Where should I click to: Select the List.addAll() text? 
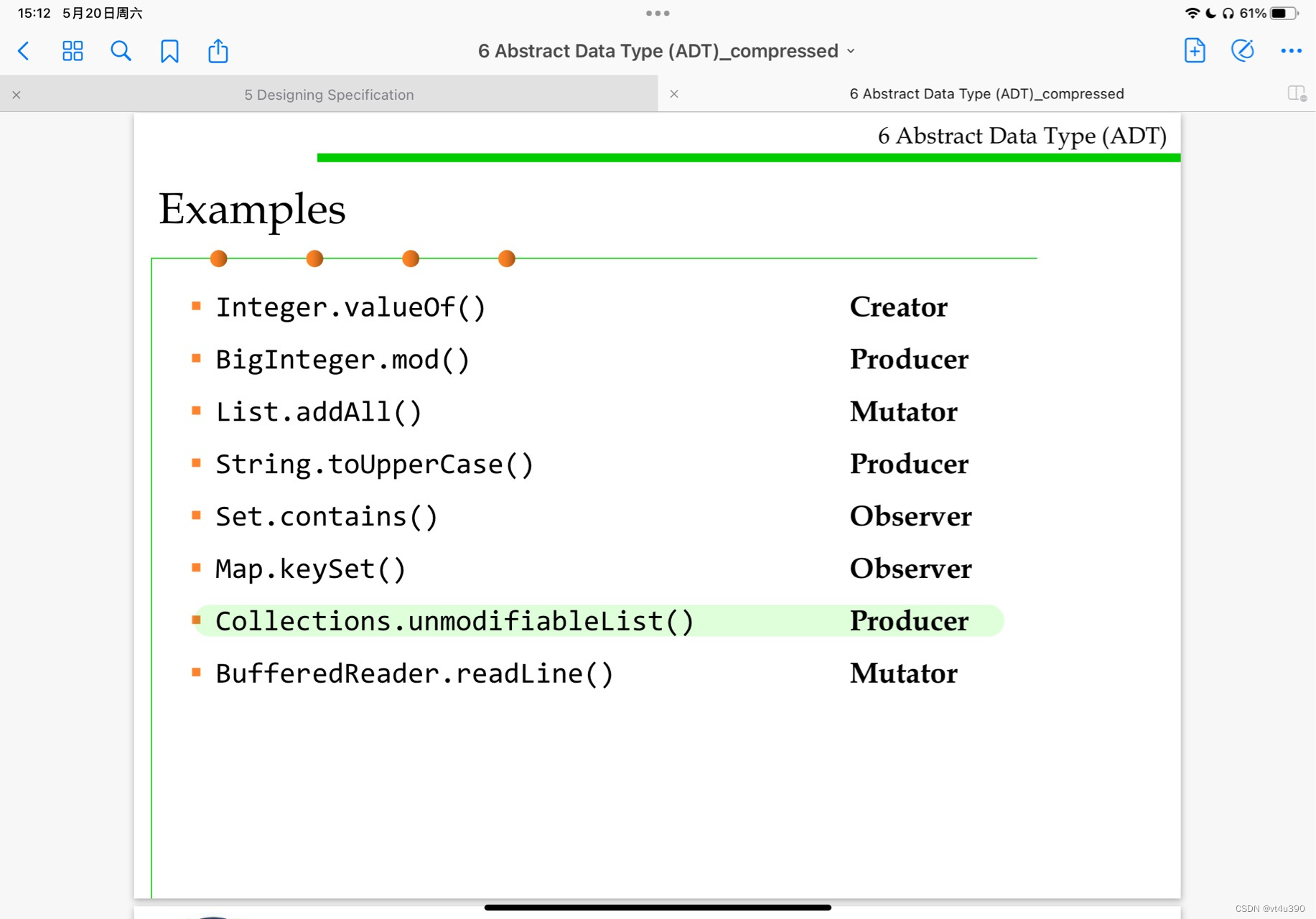[x=319, y=412]
